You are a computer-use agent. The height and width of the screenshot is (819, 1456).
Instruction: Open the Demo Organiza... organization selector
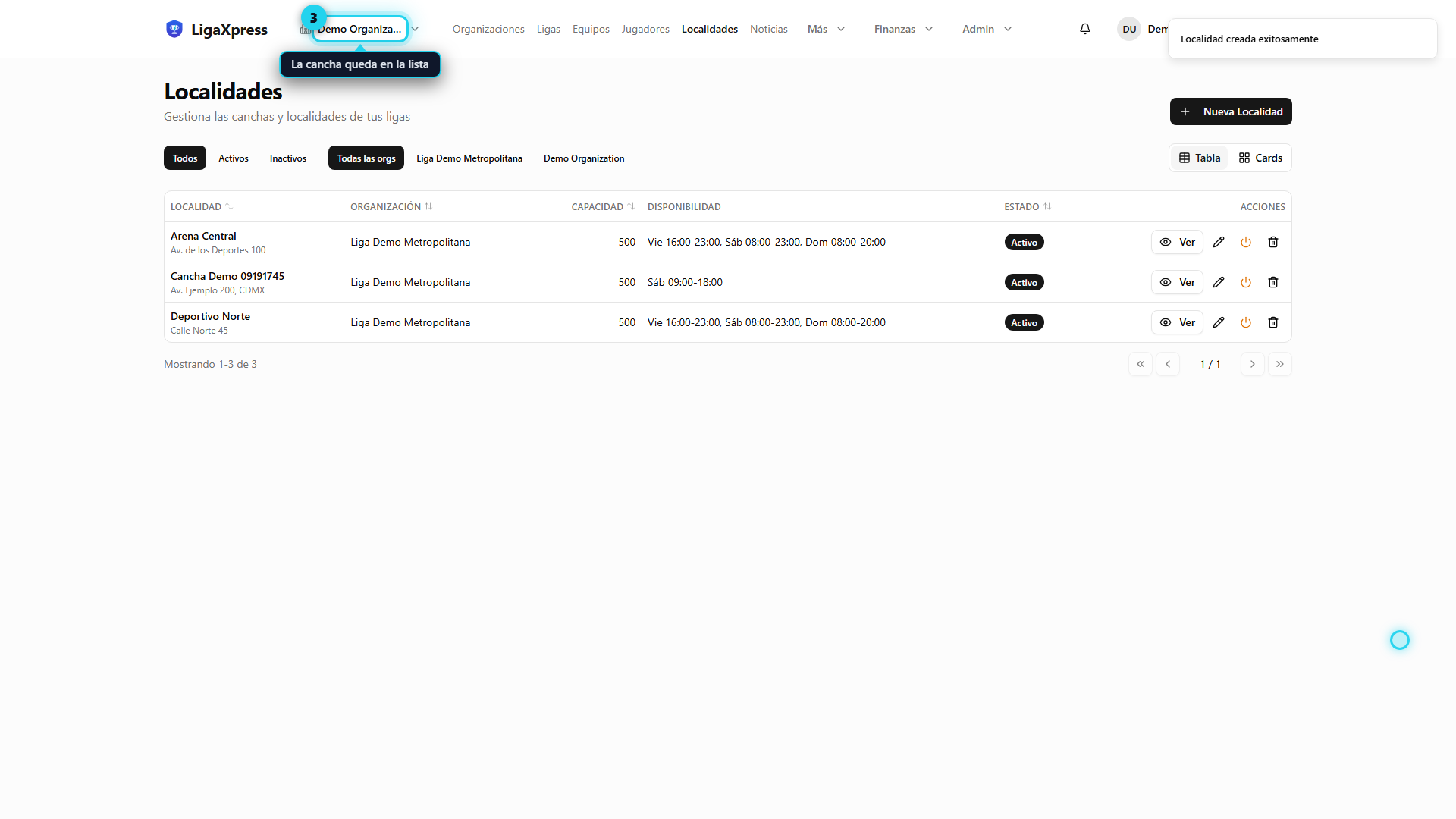pyautogui.click(x=360, y=29)
